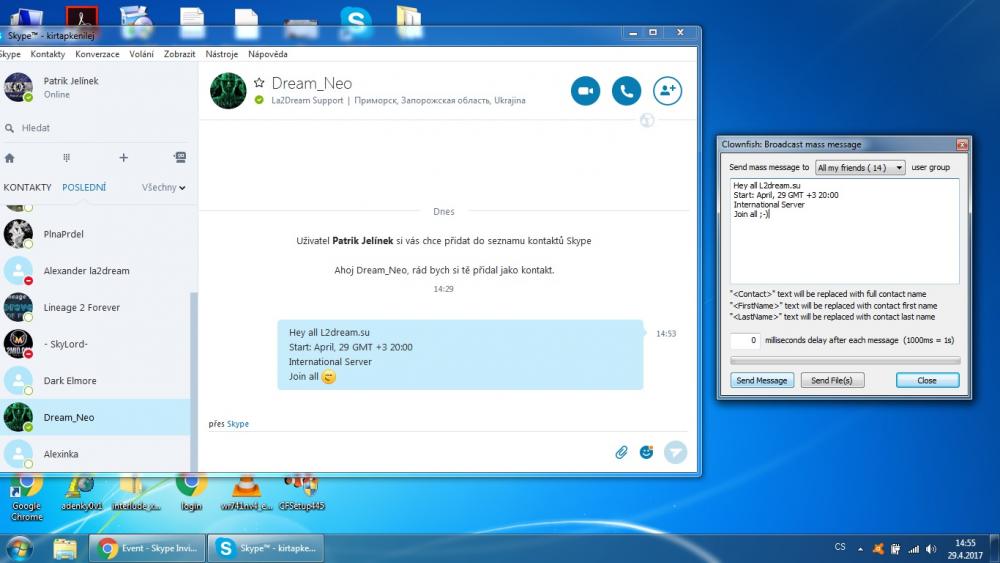Viewport: 1000px width, 563px height.
Task: Open the emoticon picker
Action: (x=647, y=452)
